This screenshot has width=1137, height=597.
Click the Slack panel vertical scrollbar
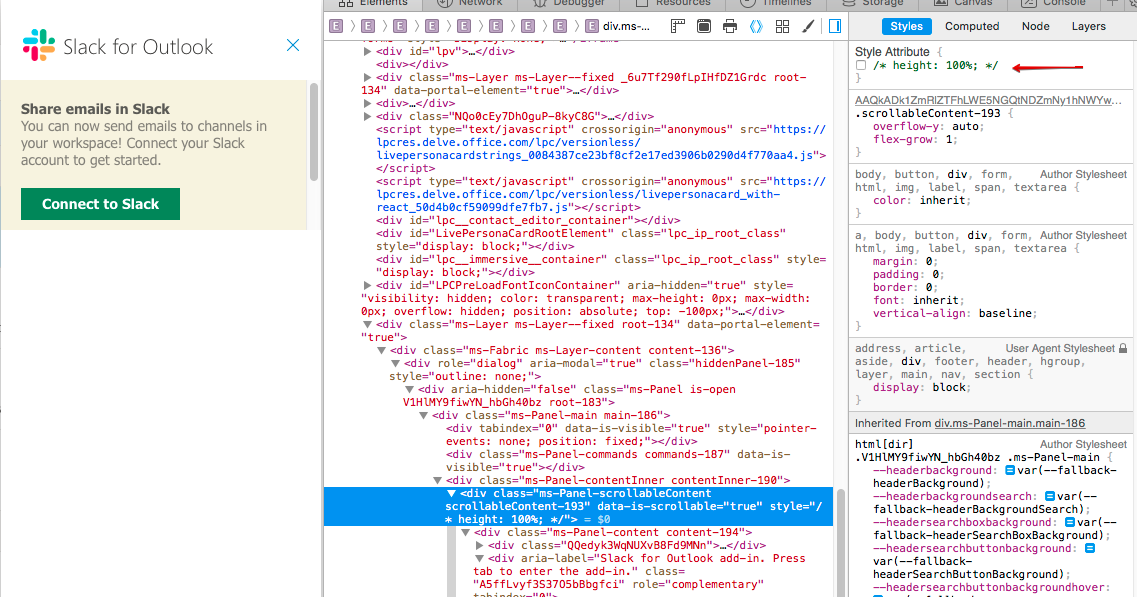314,132
